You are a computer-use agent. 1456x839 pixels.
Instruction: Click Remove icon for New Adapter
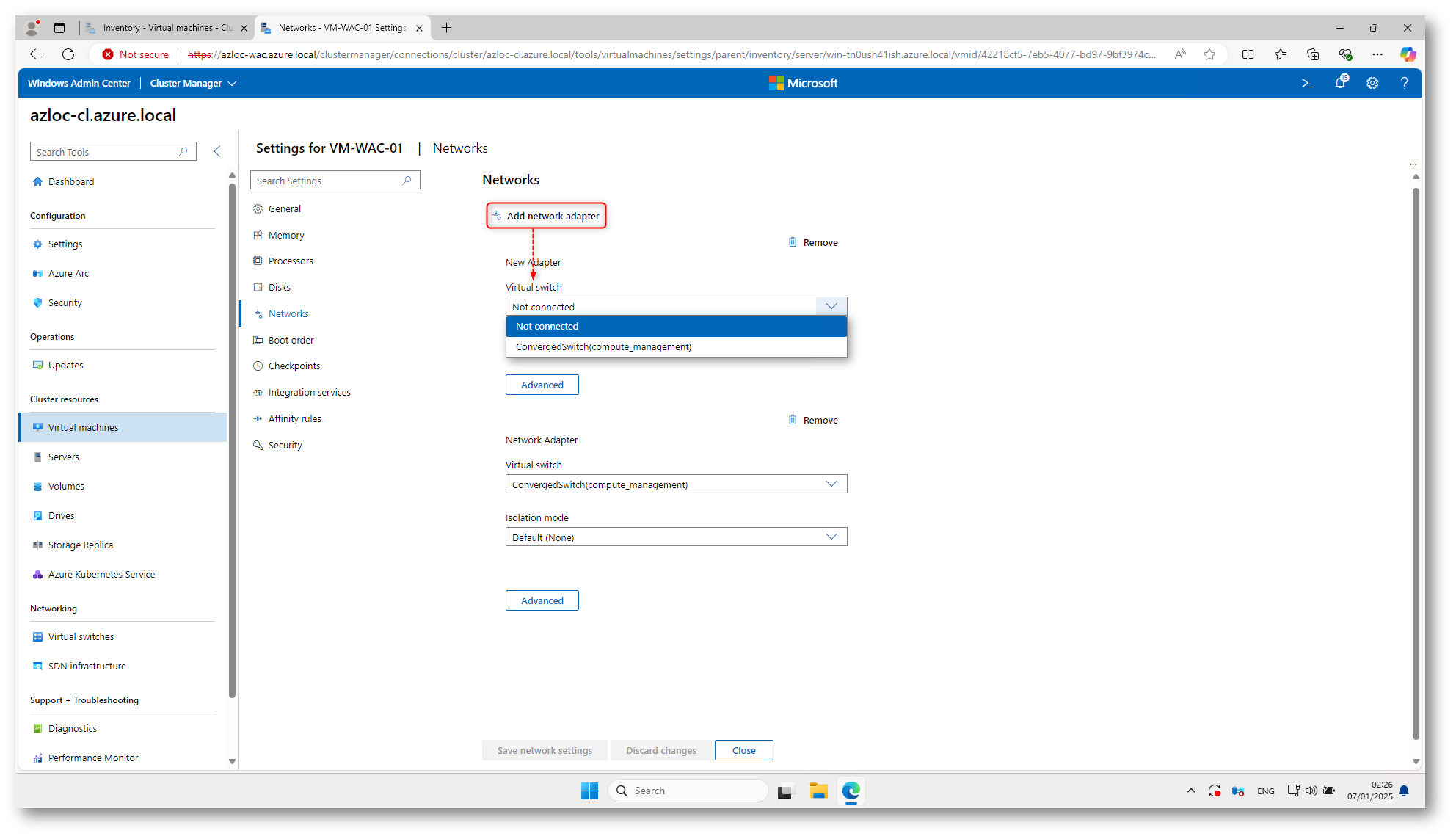click(x=793, y=242)
